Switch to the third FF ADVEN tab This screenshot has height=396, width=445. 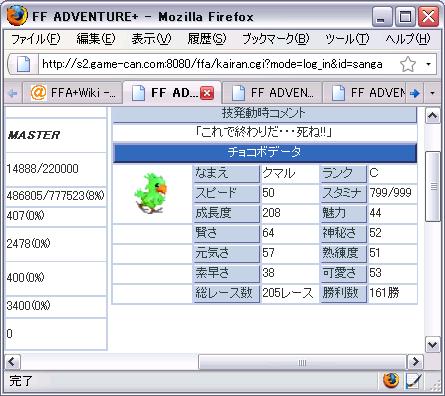tap(368, 93)
